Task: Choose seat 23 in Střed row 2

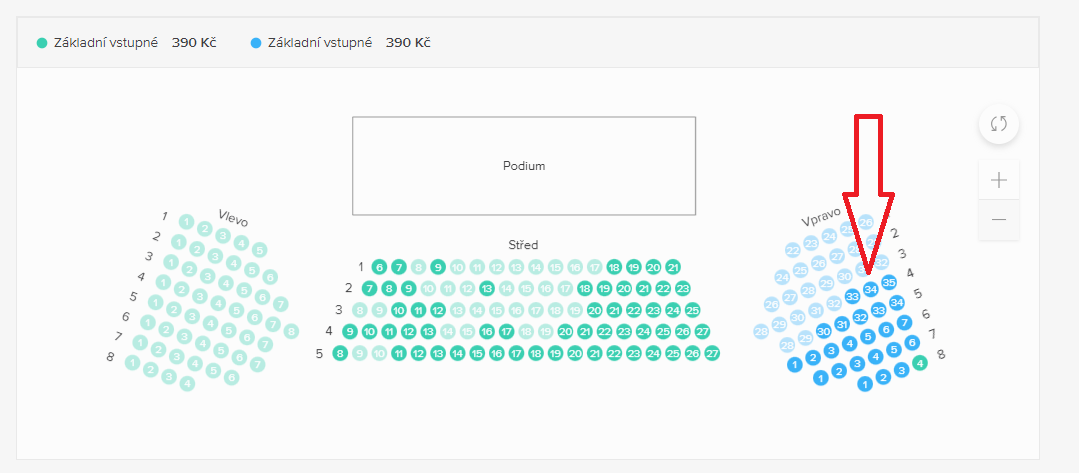Action: click(683, 288)
